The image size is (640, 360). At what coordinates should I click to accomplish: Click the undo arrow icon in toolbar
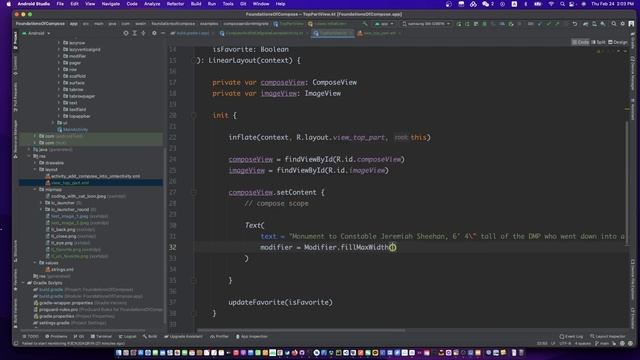click(575, 24)
